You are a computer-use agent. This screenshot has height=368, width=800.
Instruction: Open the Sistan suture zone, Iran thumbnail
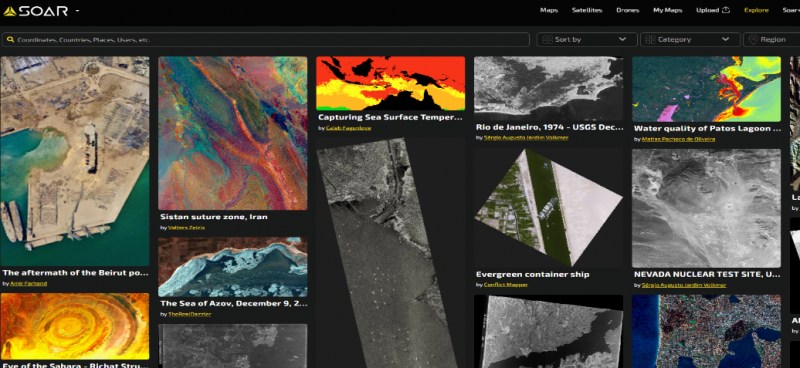tap(233, 133)
